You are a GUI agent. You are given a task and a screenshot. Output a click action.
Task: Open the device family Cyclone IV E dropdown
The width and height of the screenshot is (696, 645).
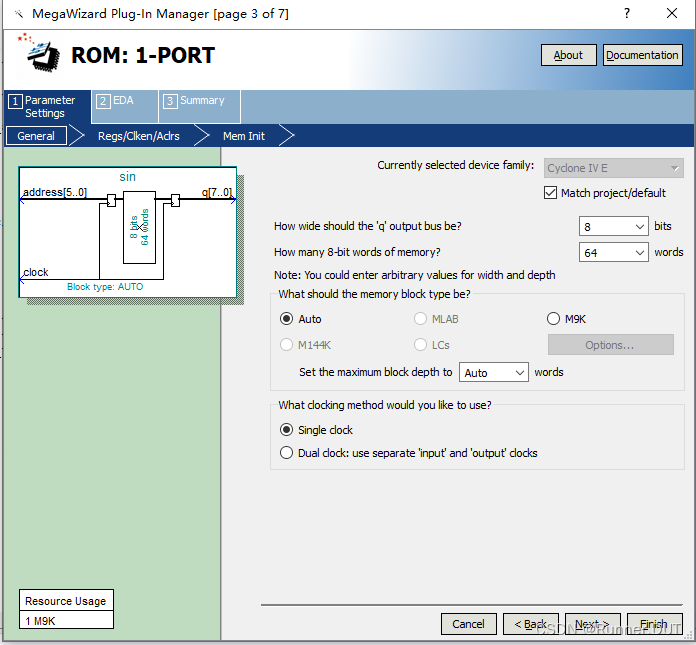click(613, 168)
